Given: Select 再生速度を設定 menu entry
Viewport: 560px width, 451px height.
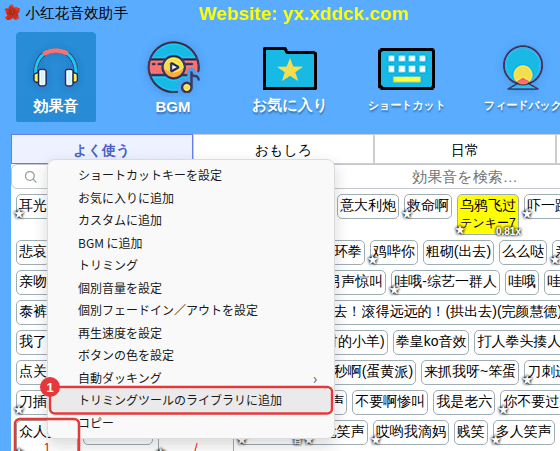Looking at the screenshot, I should pos(191,333).
